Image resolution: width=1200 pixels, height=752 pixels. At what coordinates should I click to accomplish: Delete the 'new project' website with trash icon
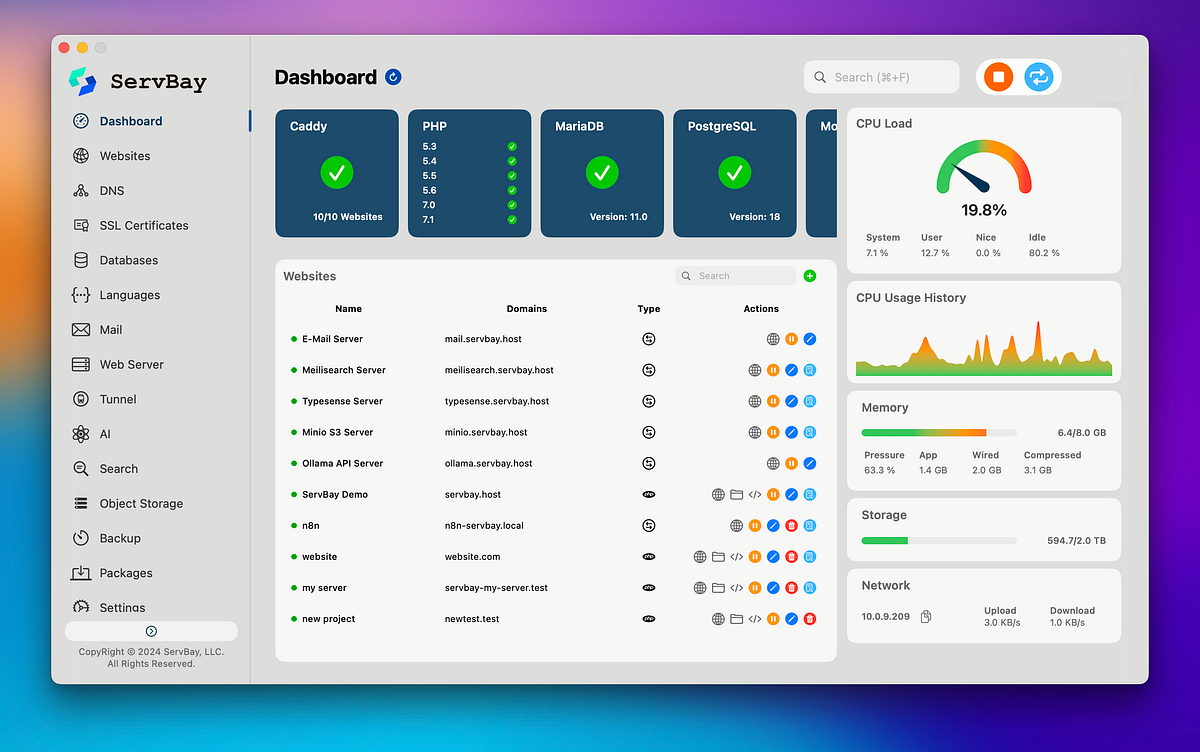pyautogui.click(x=810, y=618)
